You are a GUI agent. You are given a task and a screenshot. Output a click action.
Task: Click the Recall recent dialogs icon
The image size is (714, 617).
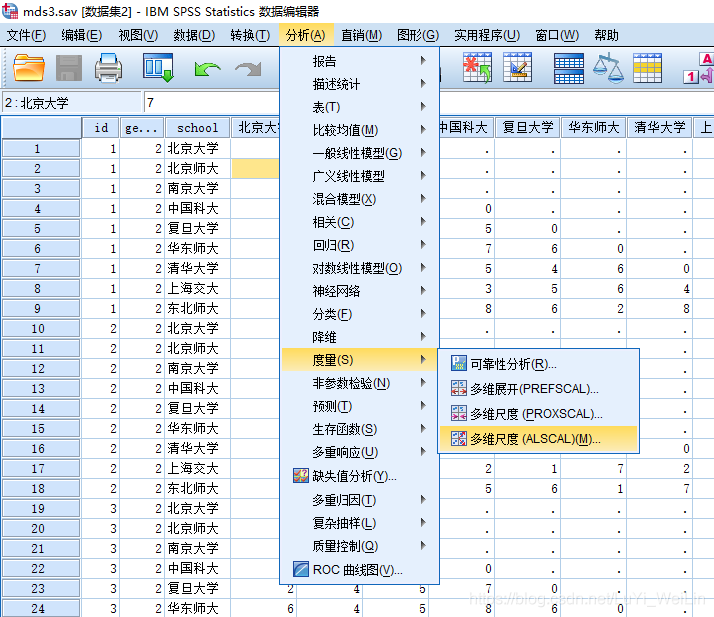158,67
